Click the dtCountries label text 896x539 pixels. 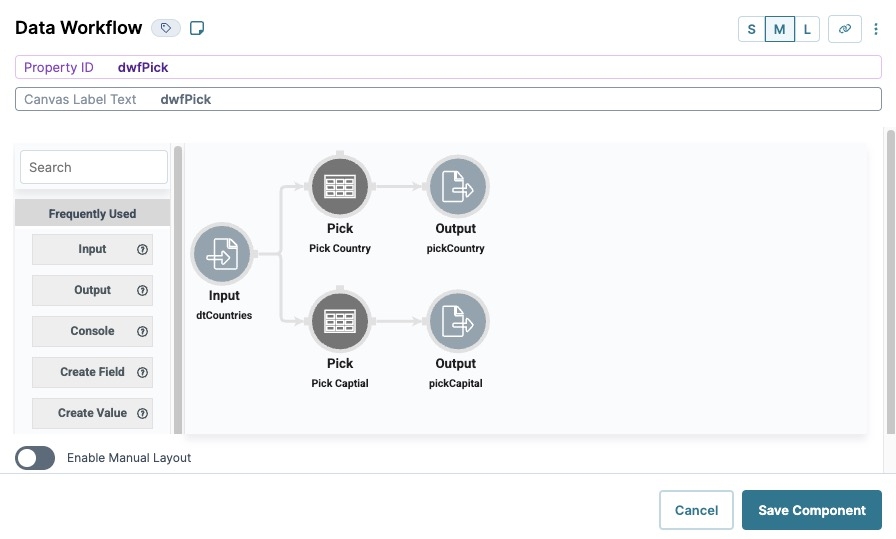224,316
